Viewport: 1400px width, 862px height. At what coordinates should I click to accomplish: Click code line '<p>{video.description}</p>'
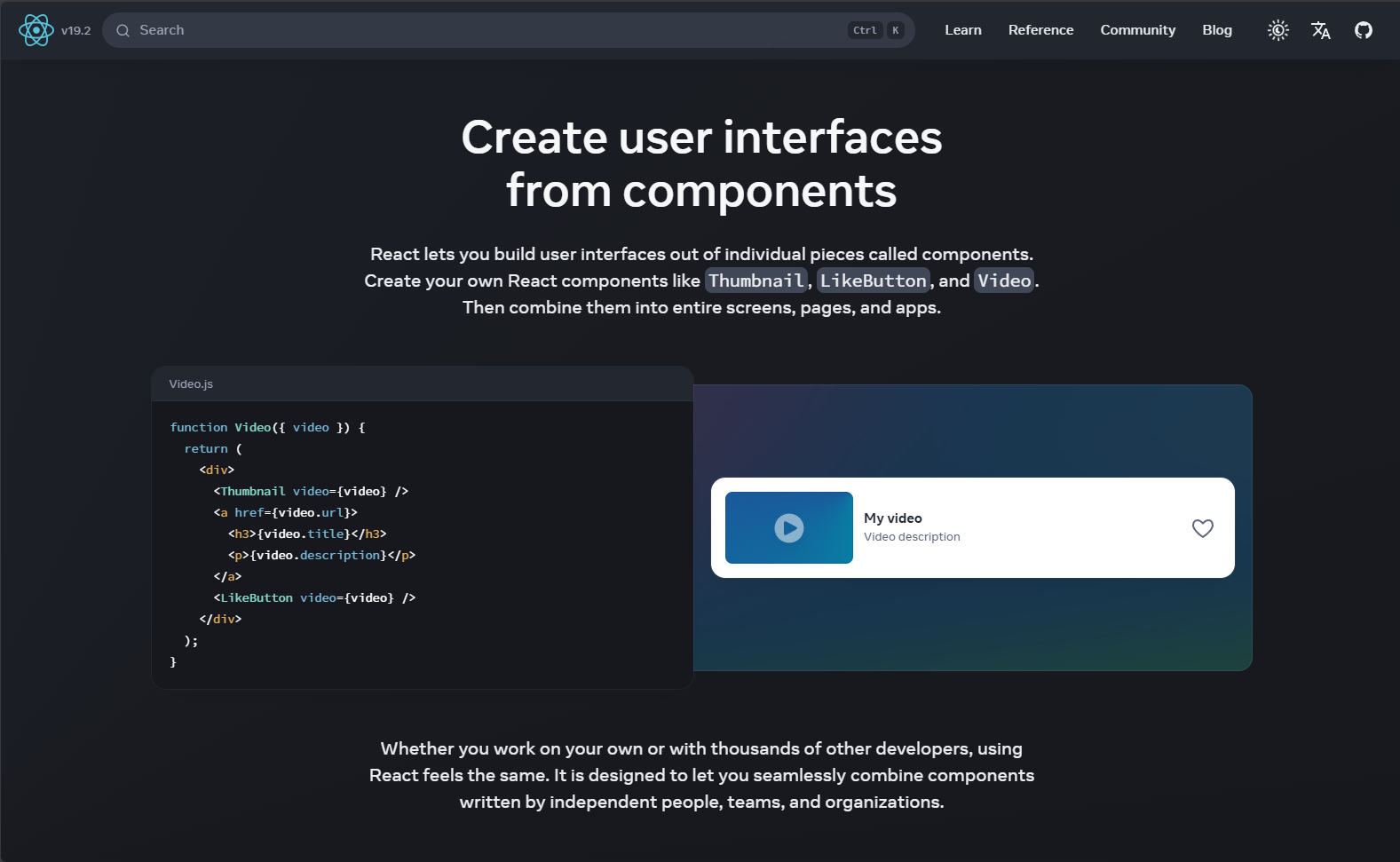pyautogui.click(x=322, y=556)
